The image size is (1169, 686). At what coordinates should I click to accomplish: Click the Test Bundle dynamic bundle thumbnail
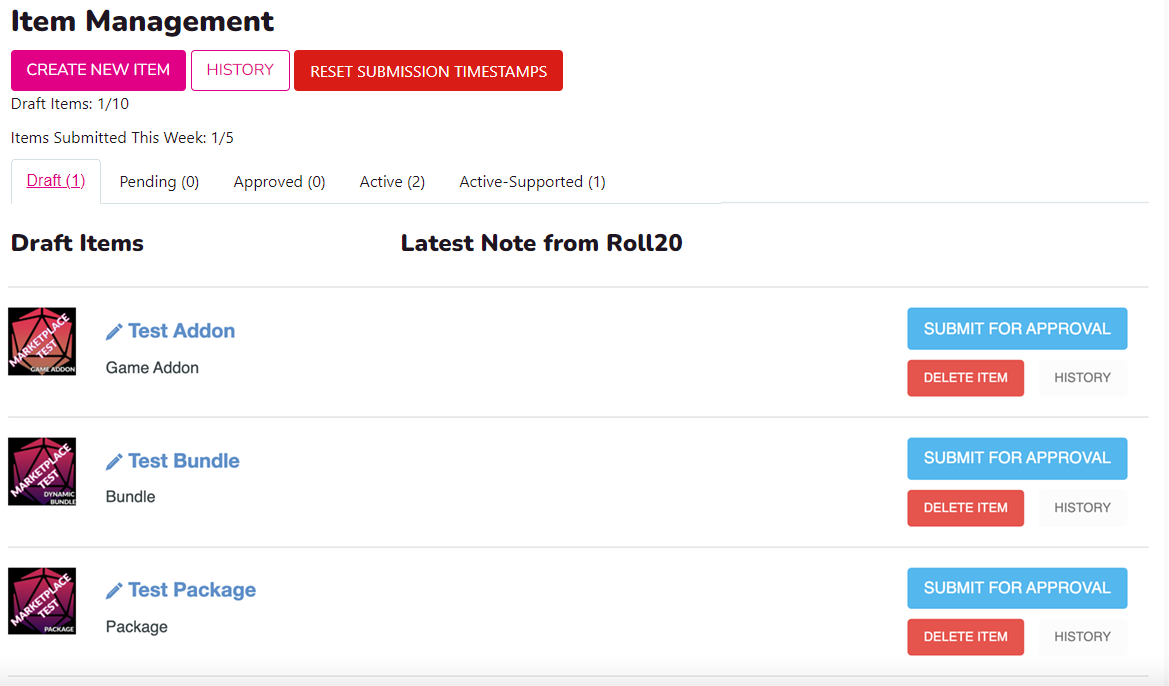coord(41,471)
